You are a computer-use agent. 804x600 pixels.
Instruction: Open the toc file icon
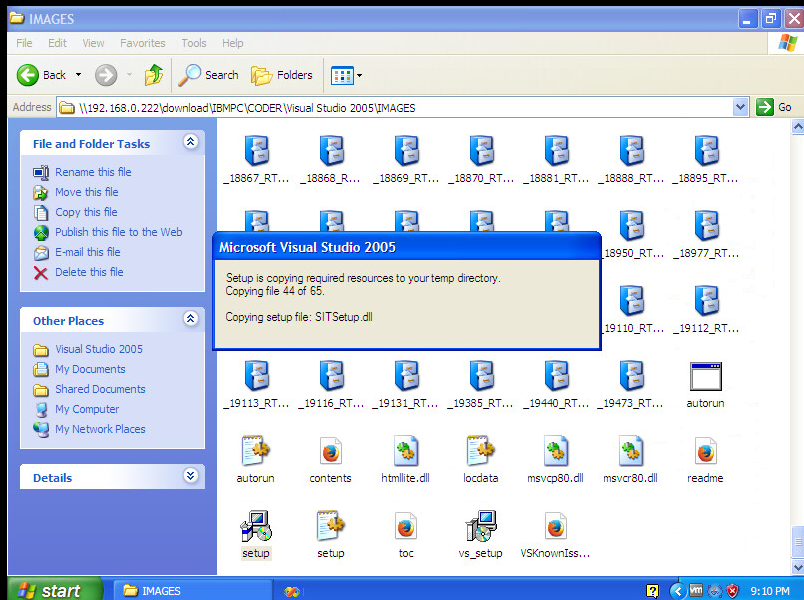point(405,527)
